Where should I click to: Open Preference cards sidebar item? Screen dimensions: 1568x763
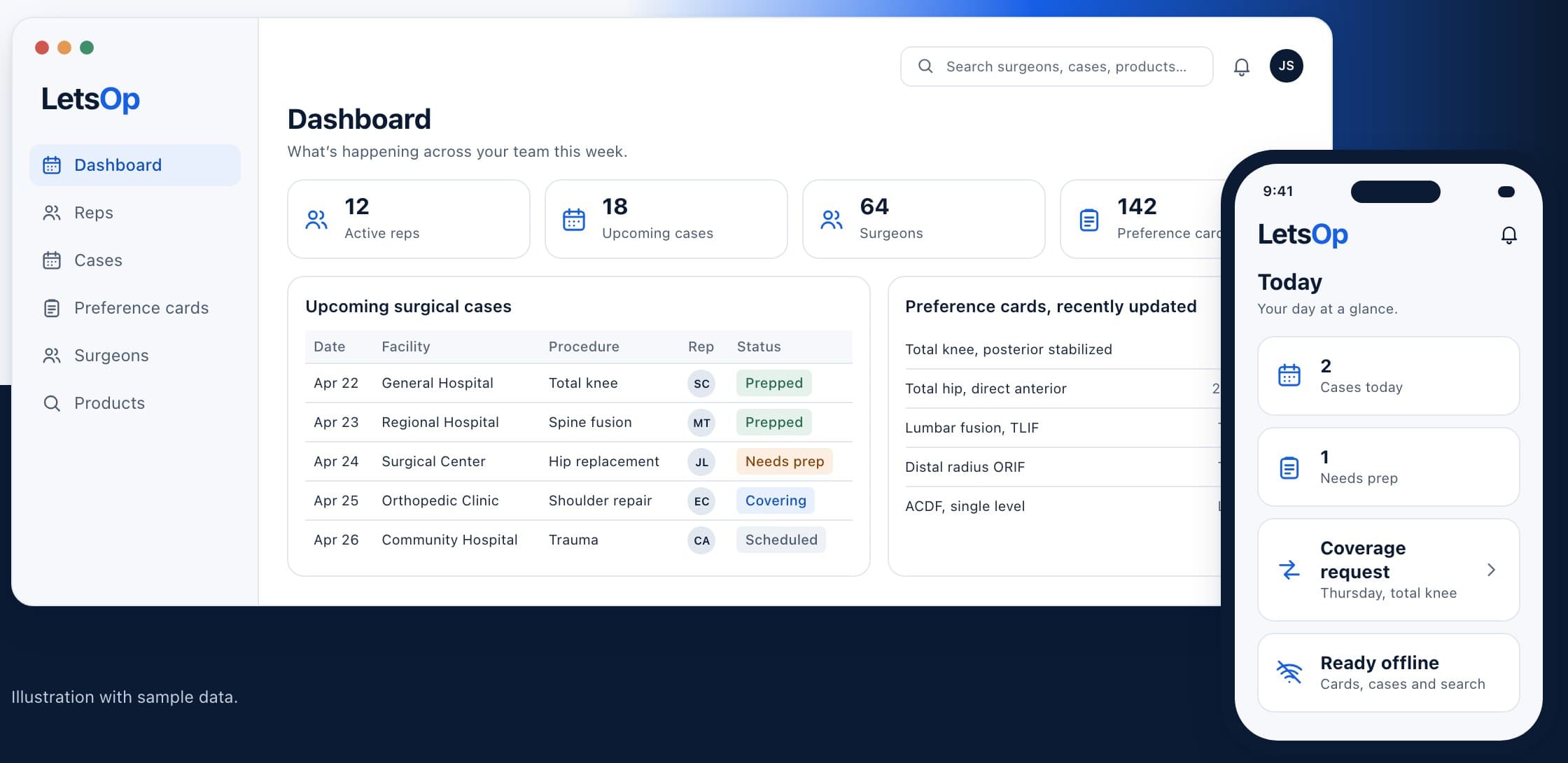coord(135,308)
